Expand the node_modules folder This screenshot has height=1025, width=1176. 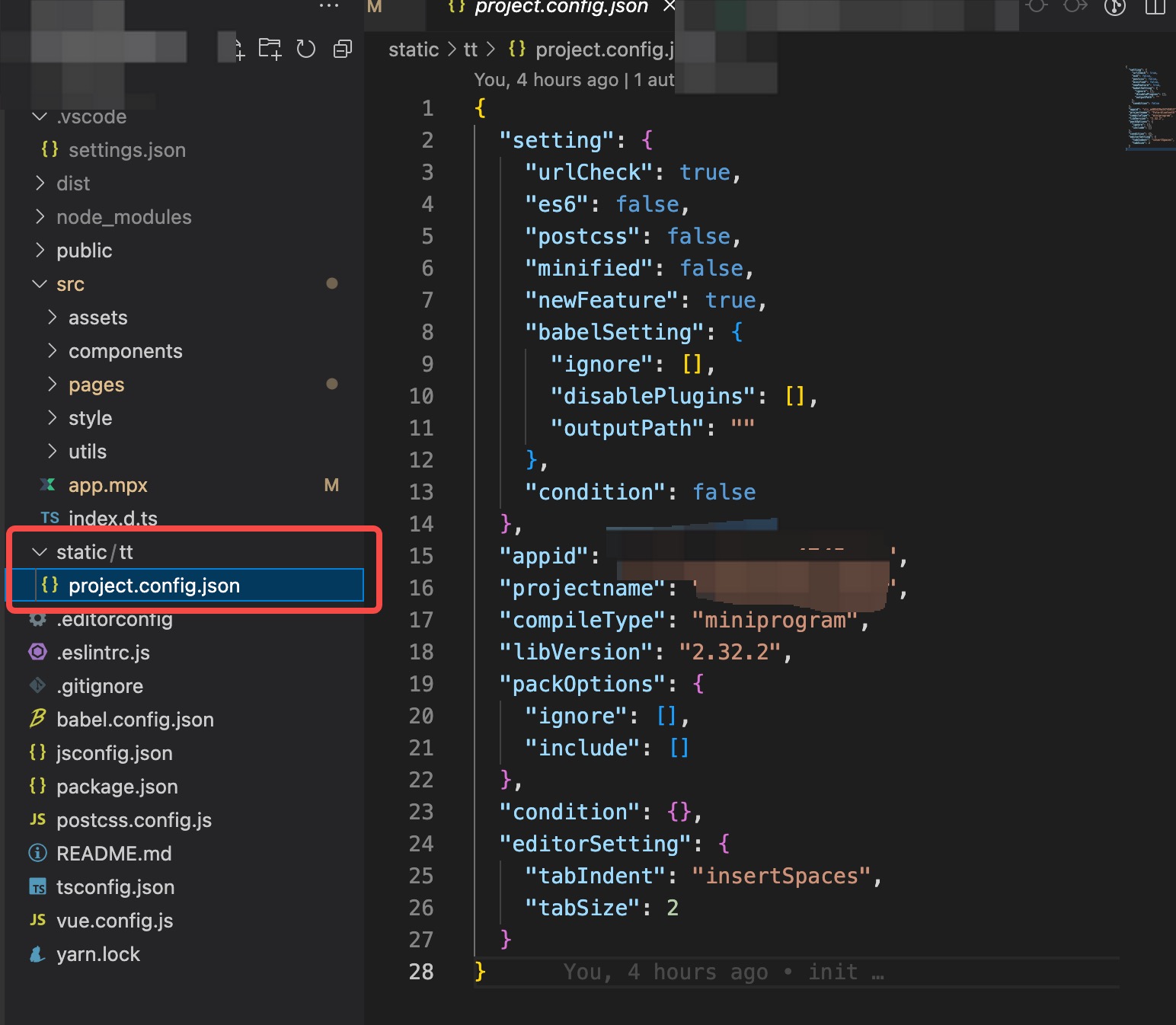tap(40, 217)
